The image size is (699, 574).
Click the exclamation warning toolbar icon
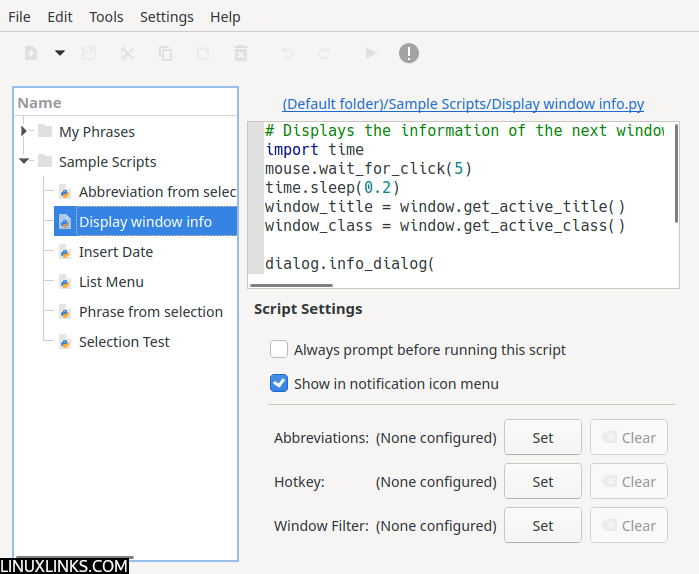(409, 53)
